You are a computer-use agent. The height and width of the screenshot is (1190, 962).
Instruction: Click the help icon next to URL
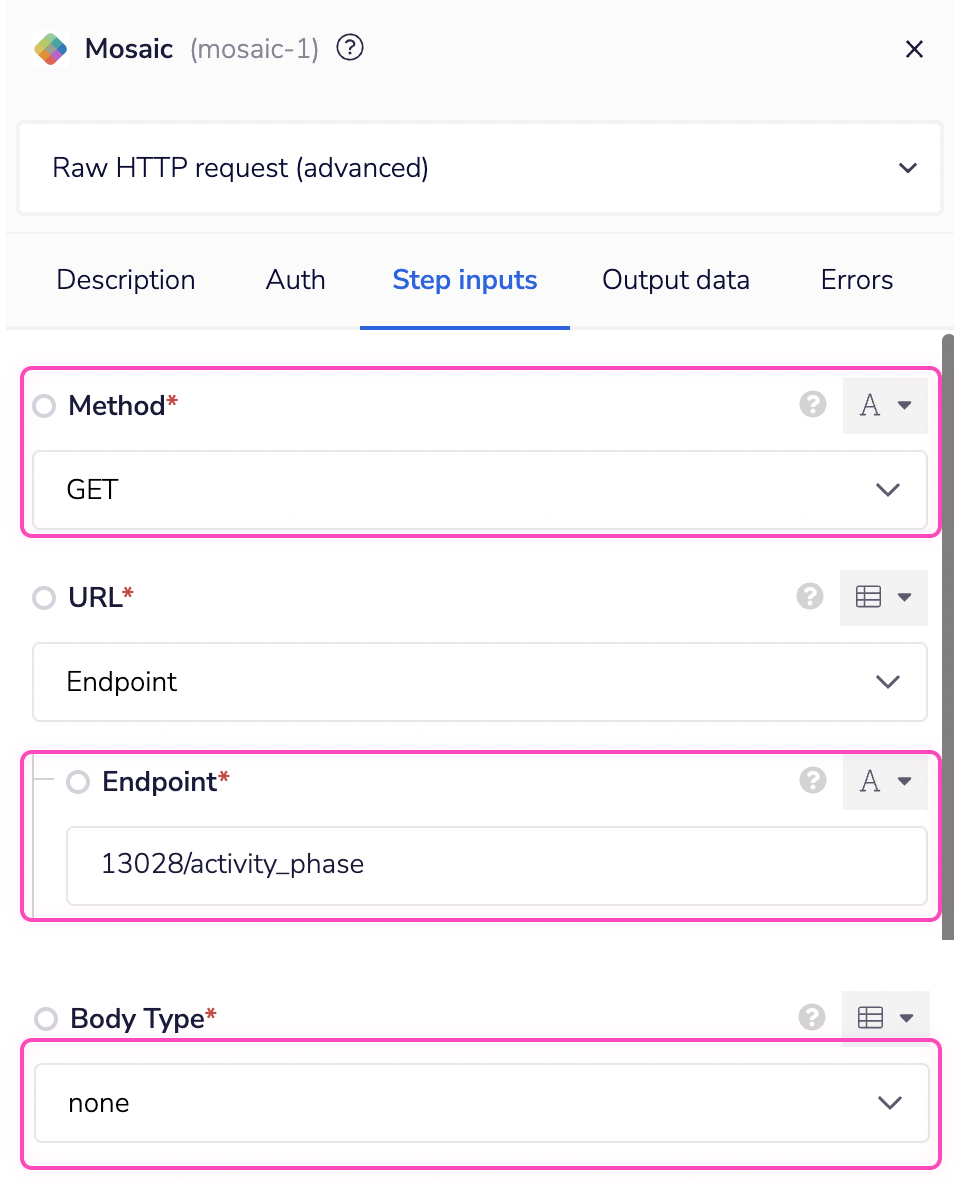809,596
